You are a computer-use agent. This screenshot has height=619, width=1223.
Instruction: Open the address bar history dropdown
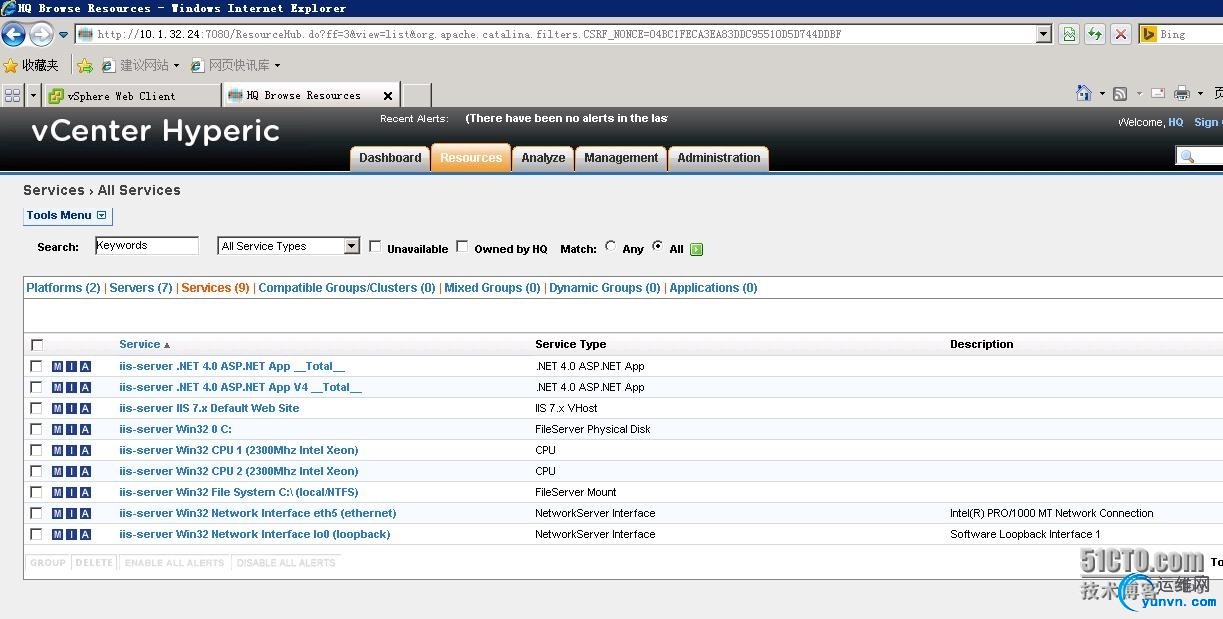(x=1044, y=34)
